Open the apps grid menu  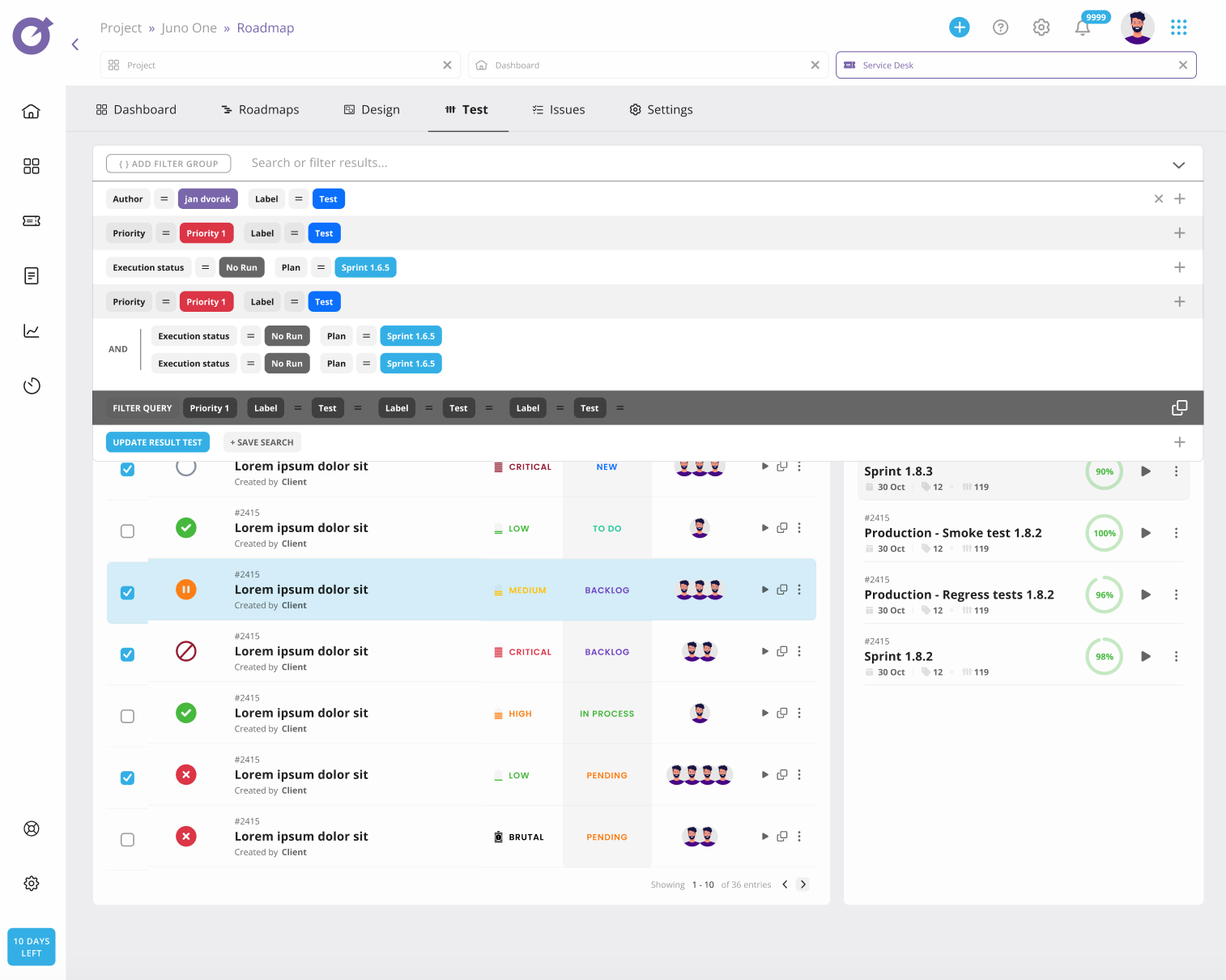tap(1179, 28)
